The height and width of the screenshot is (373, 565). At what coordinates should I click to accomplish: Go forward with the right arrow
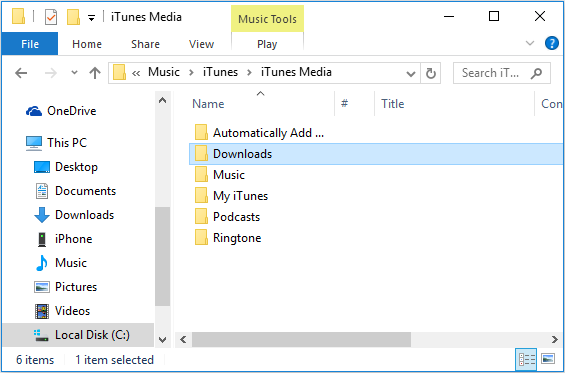coord(51,73)
